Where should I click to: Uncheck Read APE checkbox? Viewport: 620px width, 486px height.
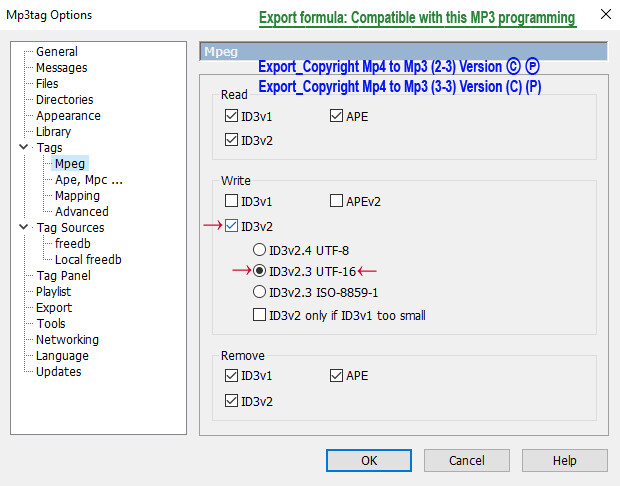pyautogui.click(x=336, y=116)
